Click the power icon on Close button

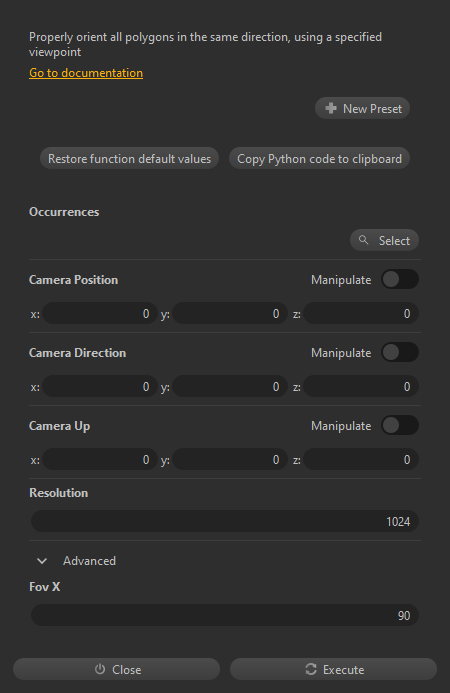click(x=100, y=669)
